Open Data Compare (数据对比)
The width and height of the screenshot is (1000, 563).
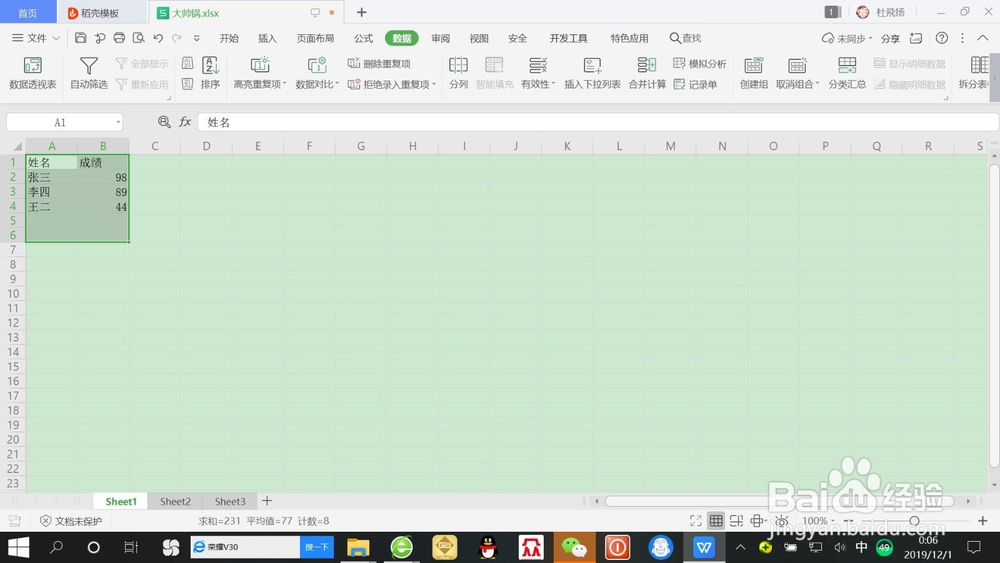(317, 73)
